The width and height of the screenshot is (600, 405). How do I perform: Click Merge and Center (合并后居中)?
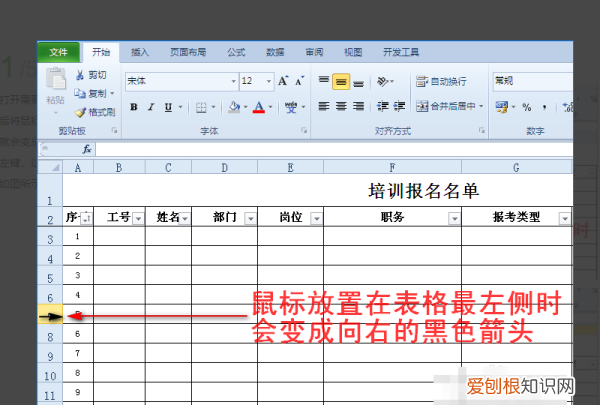pyautogui.click(x=446, y=106)
